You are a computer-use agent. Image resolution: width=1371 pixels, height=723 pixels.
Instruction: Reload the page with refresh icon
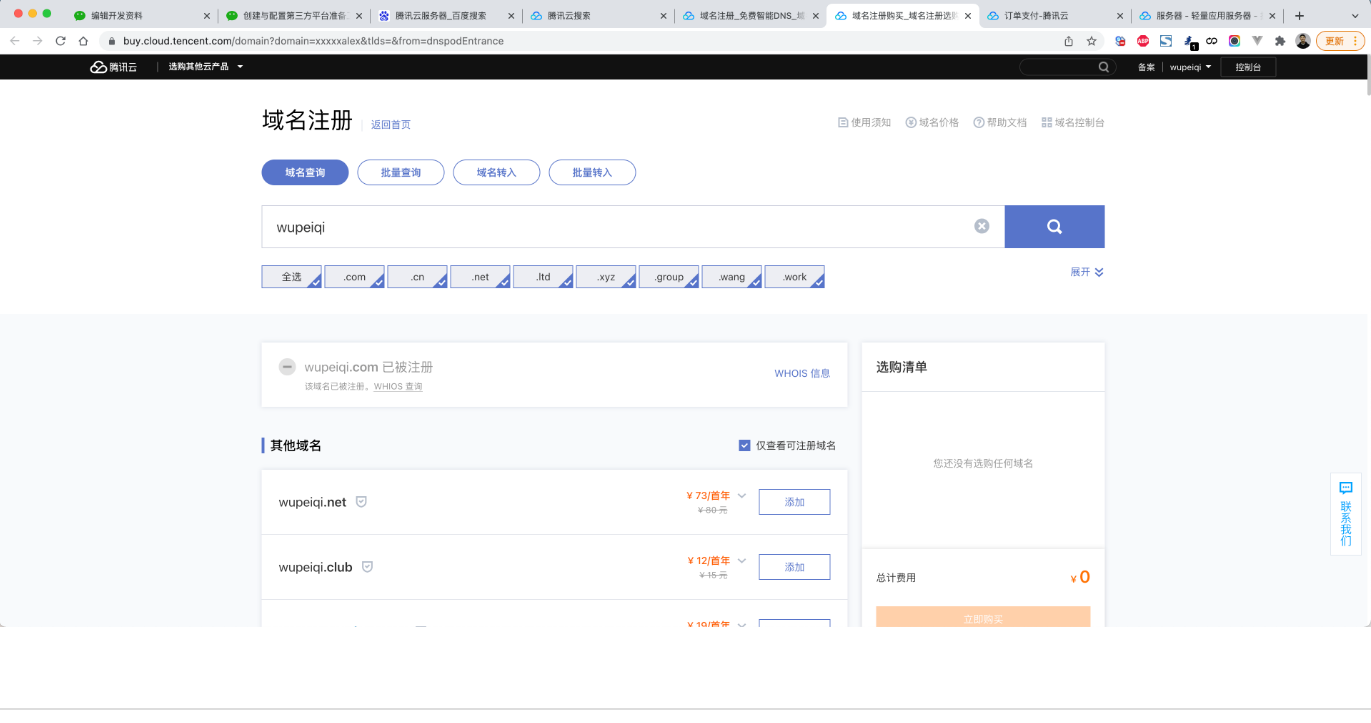coord(60,41)
